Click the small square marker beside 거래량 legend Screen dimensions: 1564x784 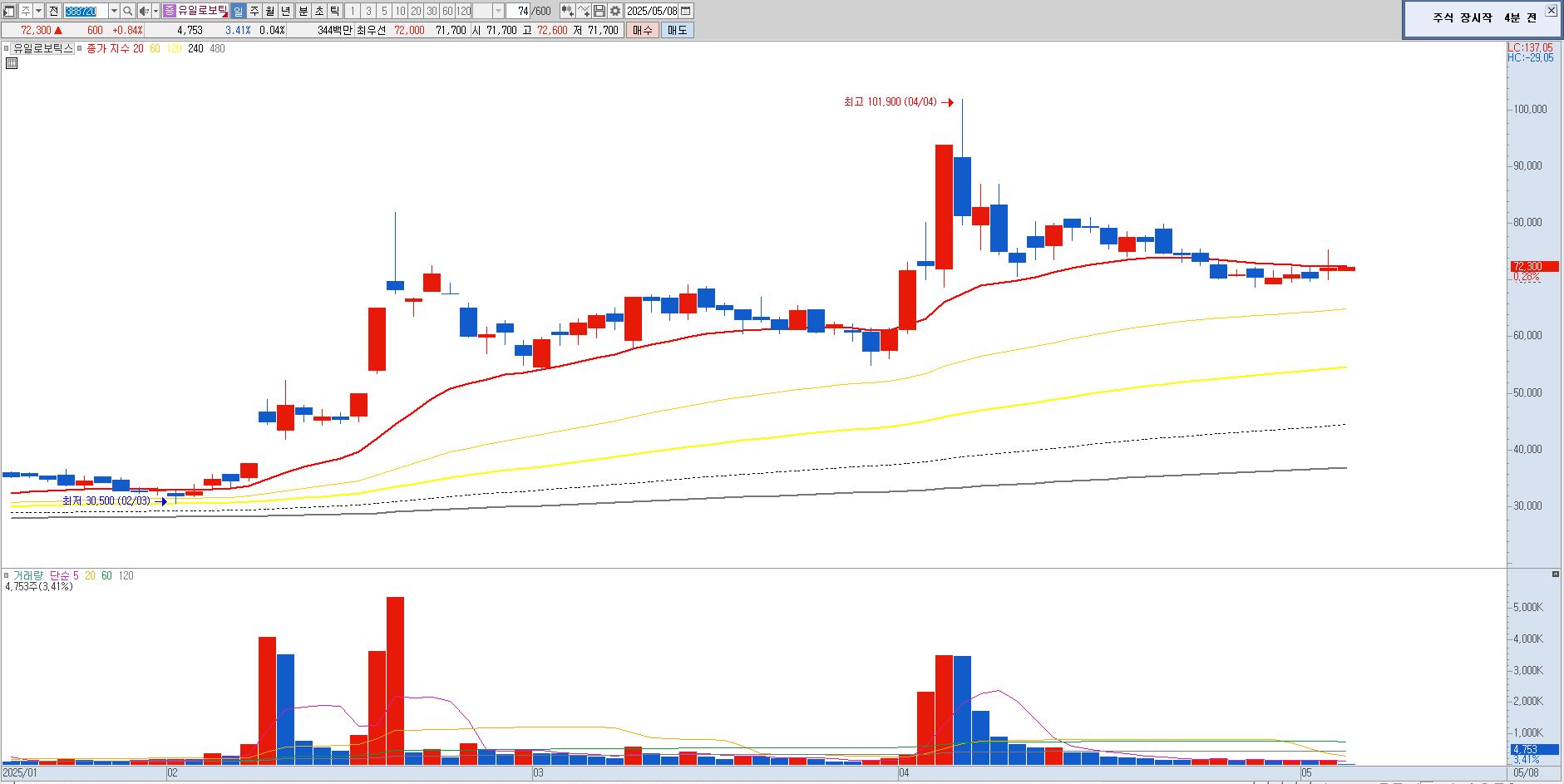click(7, 575)
